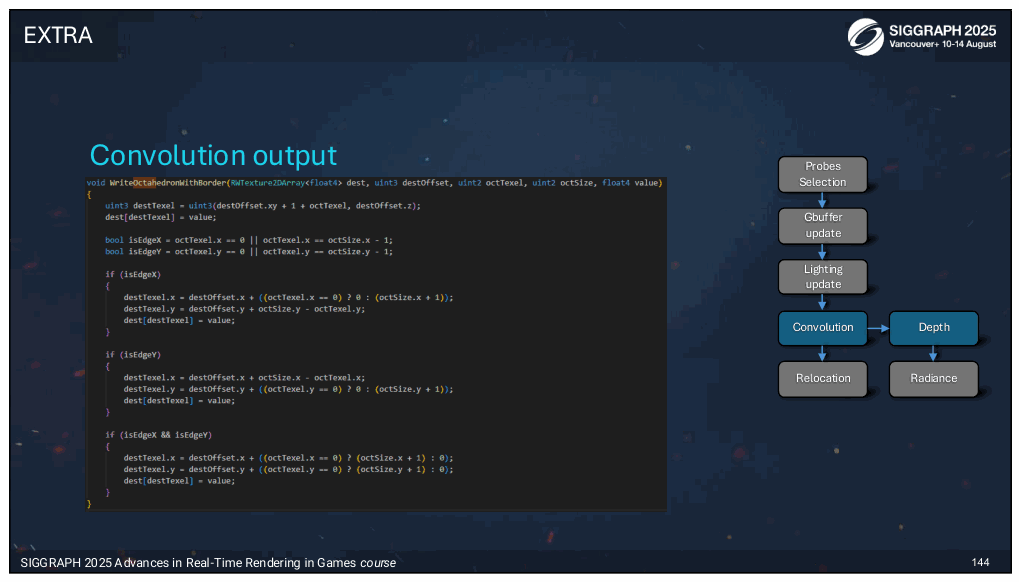Click arrow from Lighting update to Convolution
Viewport: 1019px width, 582px height.
822,302
